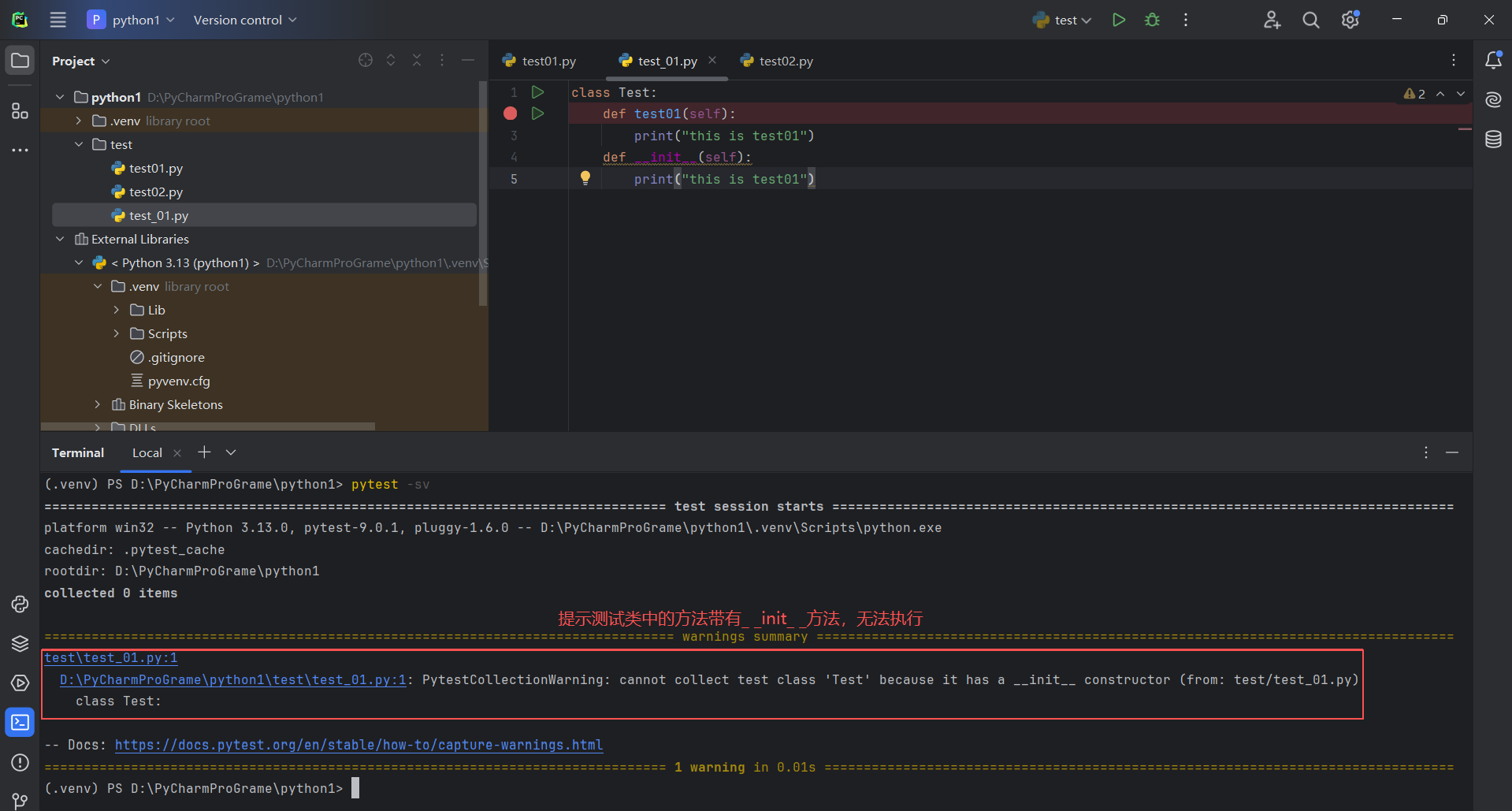The width and height of the screenshot is (1512, 811).
Task: Open the Database tool window
Action: click(1493, 140)
